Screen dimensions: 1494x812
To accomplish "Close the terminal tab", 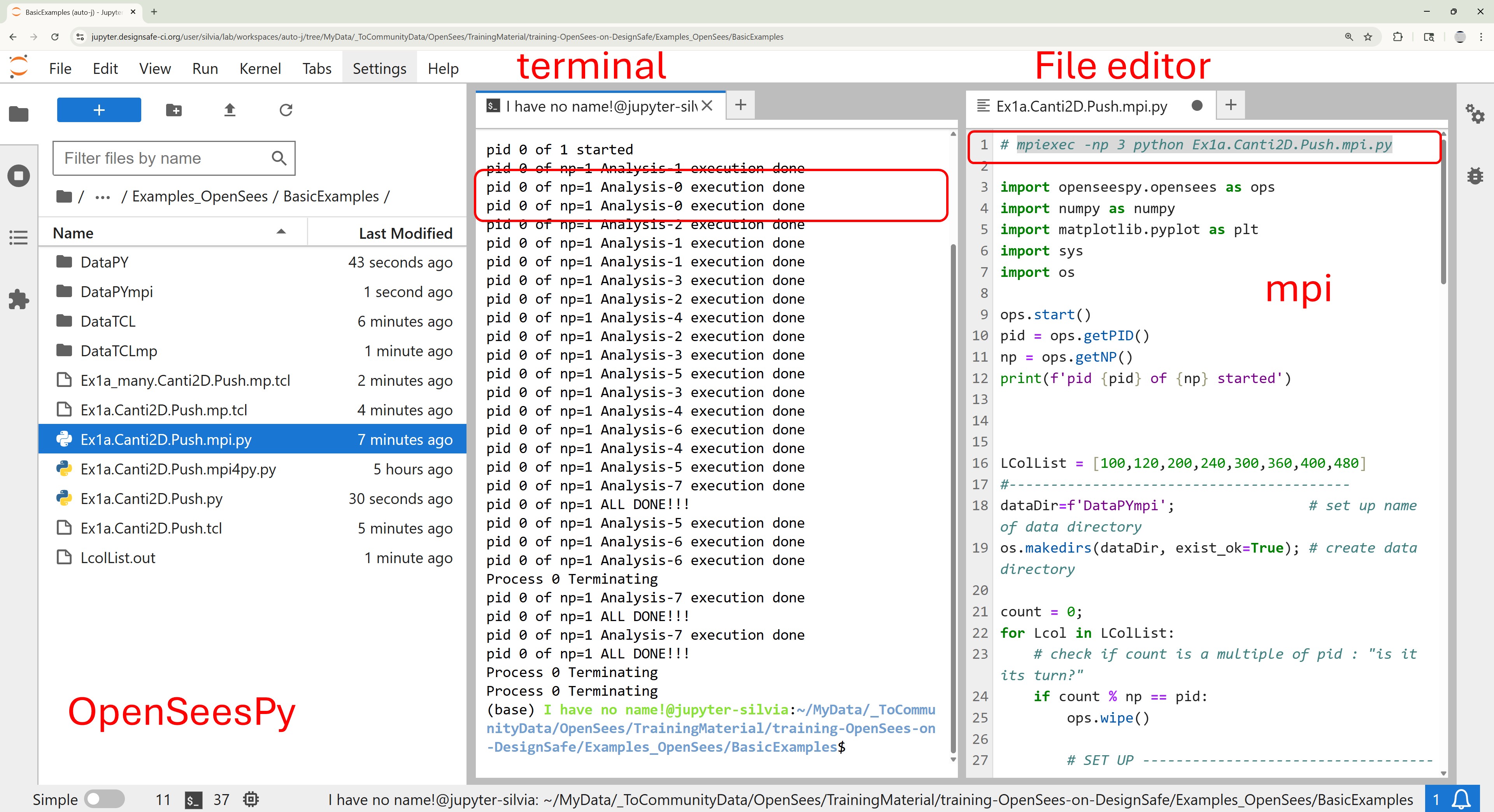I will click(x=707, y=105).
